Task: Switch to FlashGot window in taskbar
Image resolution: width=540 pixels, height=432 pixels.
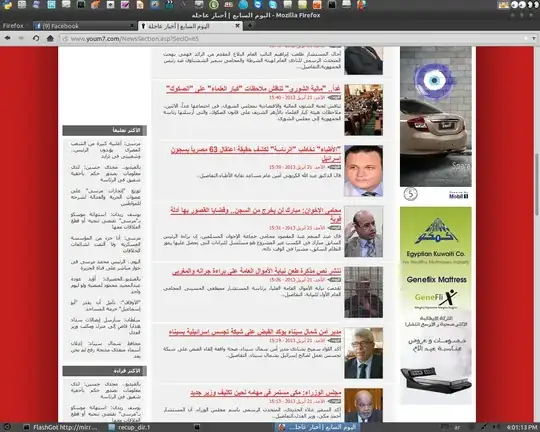Action: (x=61, y=428)
